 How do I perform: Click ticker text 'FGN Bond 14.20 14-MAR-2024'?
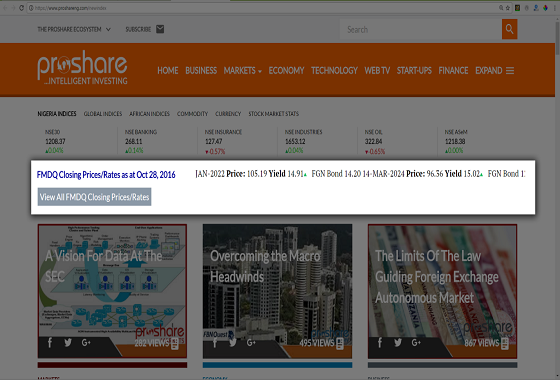[358, 174]
